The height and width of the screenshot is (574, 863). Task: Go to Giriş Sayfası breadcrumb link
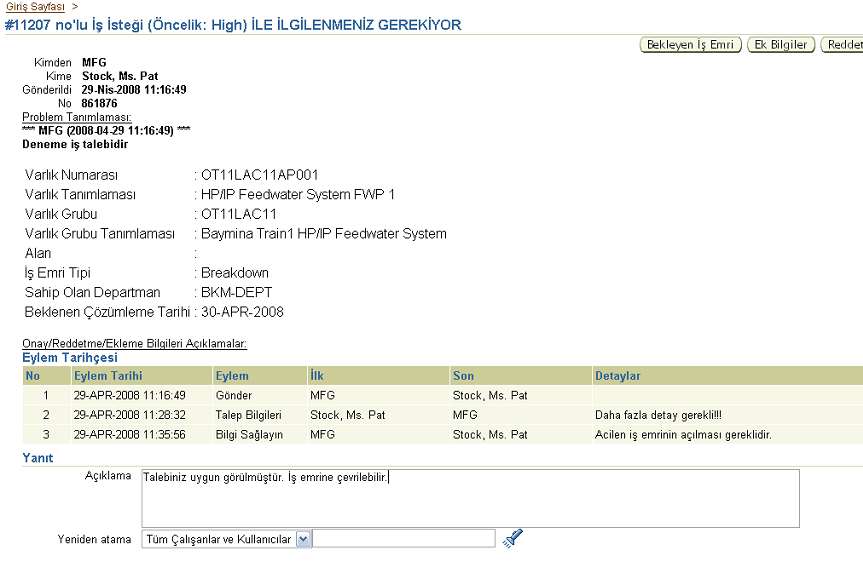click(x=35, y=7)
